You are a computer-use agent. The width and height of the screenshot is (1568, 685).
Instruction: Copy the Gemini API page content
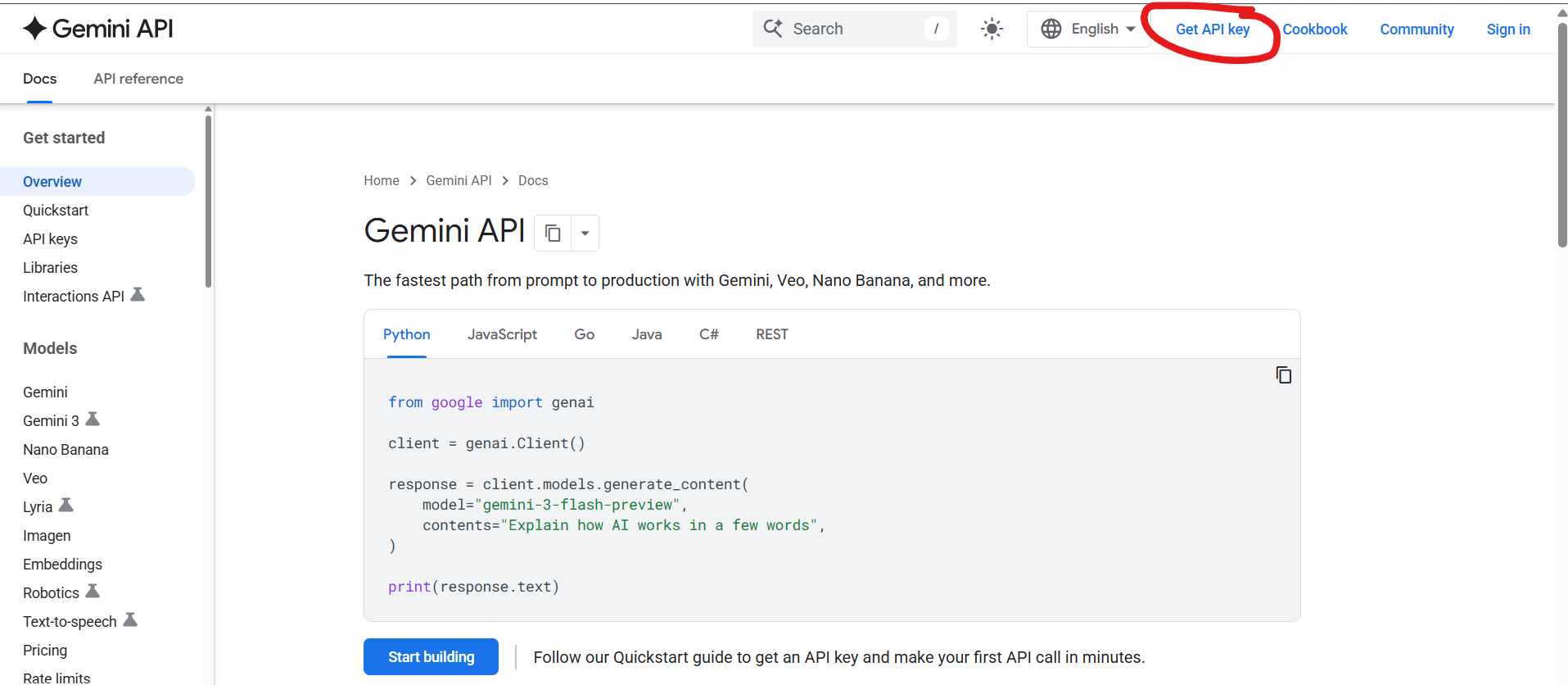click(553, 234)
